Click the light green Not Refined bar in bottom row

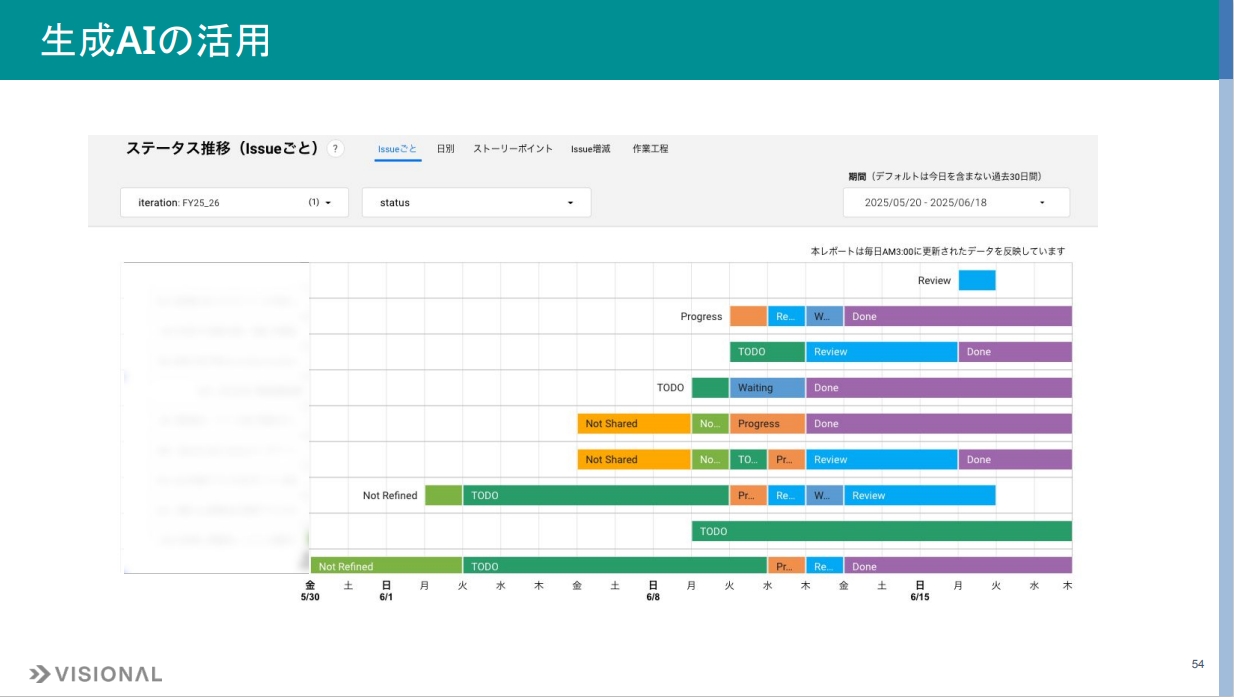pyautogui.click(x=386, y=566)
